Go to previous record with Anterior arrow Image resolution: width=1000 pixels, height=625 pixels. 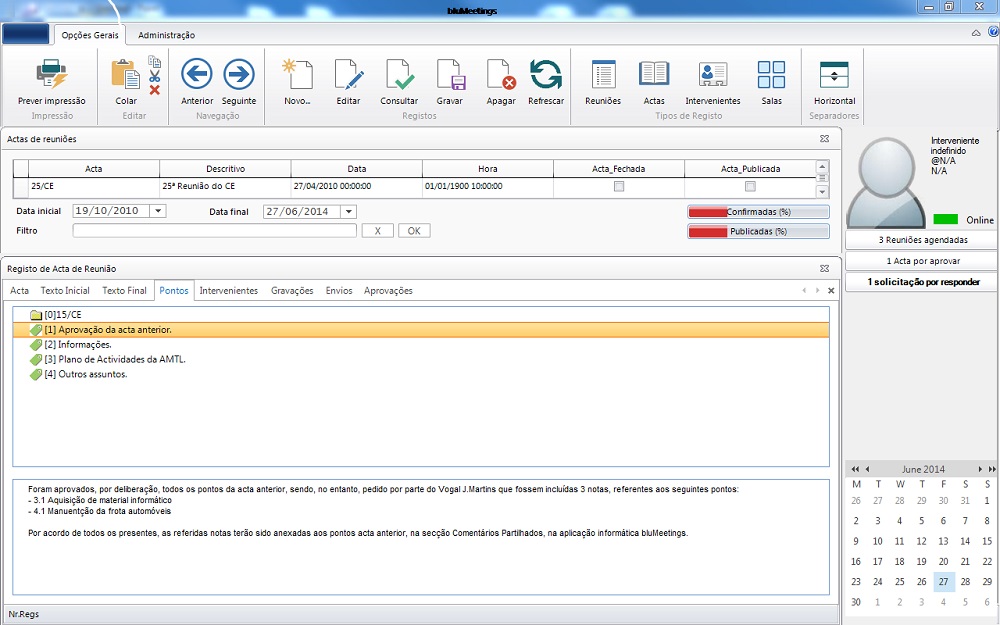[x=197, y=75]
